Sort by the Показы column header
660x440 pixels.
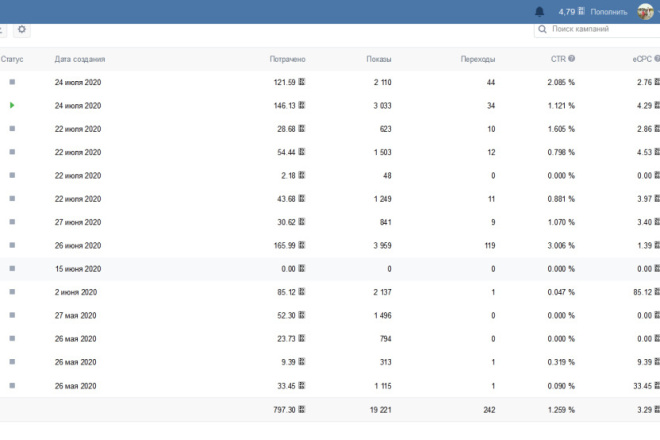click(379, 59)
